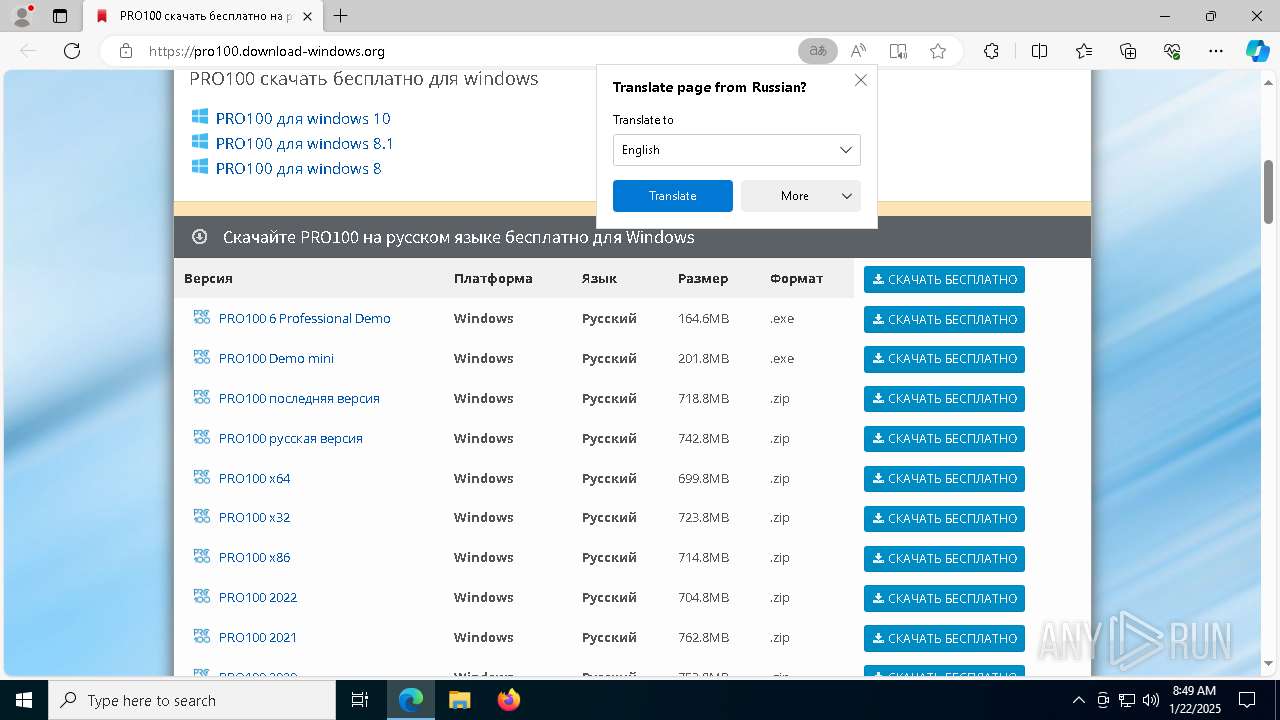Image resolution: width=1280 pixels, height=720 pixels.
Task: Download PRO100 2022
Action: click(944, 598)
